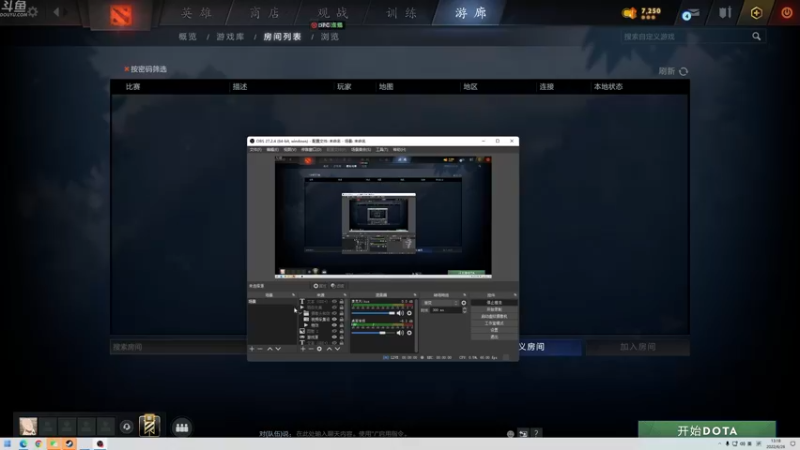This screenshot has width=800, height=450.
Task: Open Dota settings gear icon
Action: point(33,12)
